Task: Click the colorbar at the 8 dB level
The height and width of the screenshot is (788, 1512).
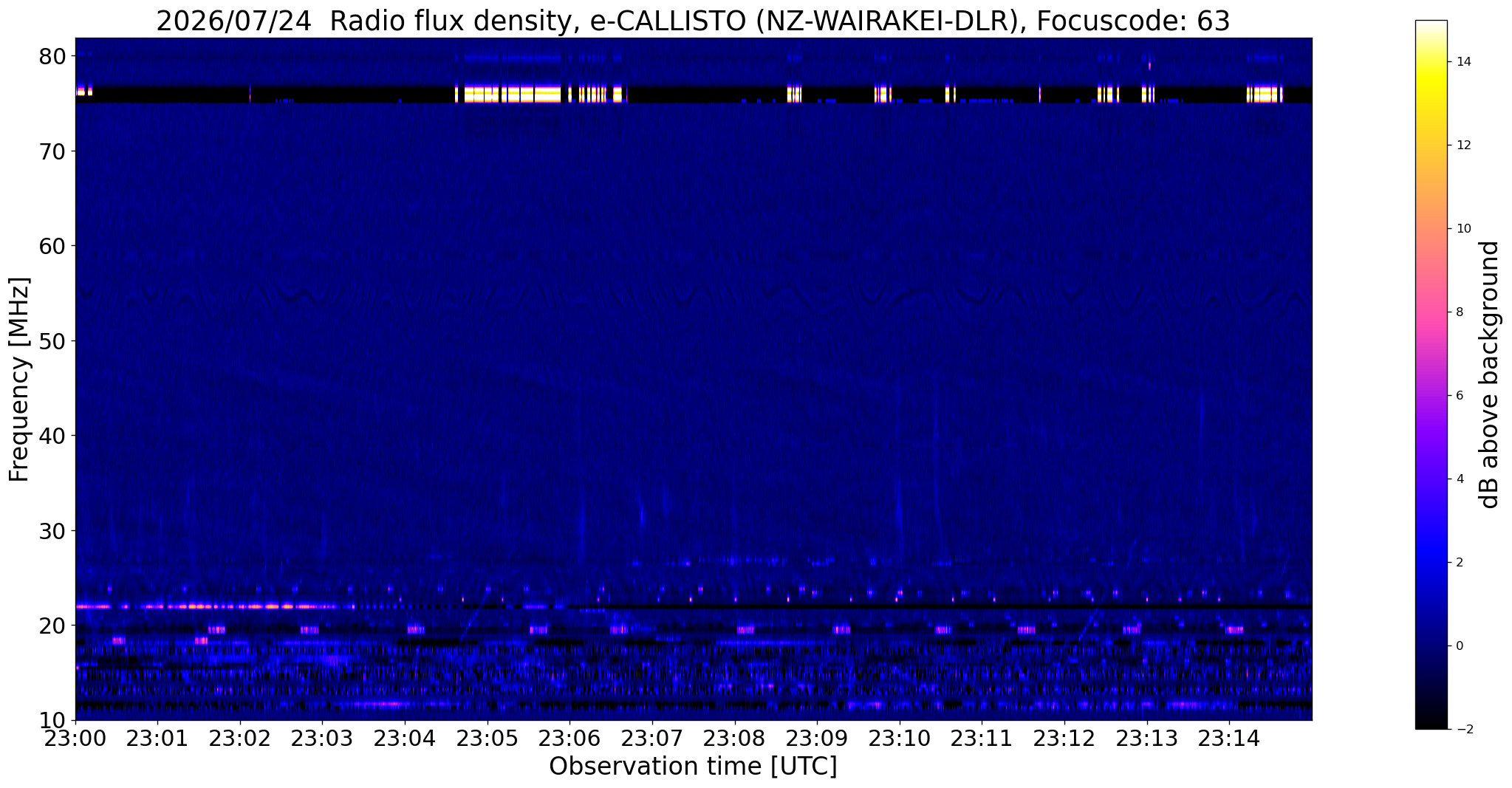Action: 1431,312
